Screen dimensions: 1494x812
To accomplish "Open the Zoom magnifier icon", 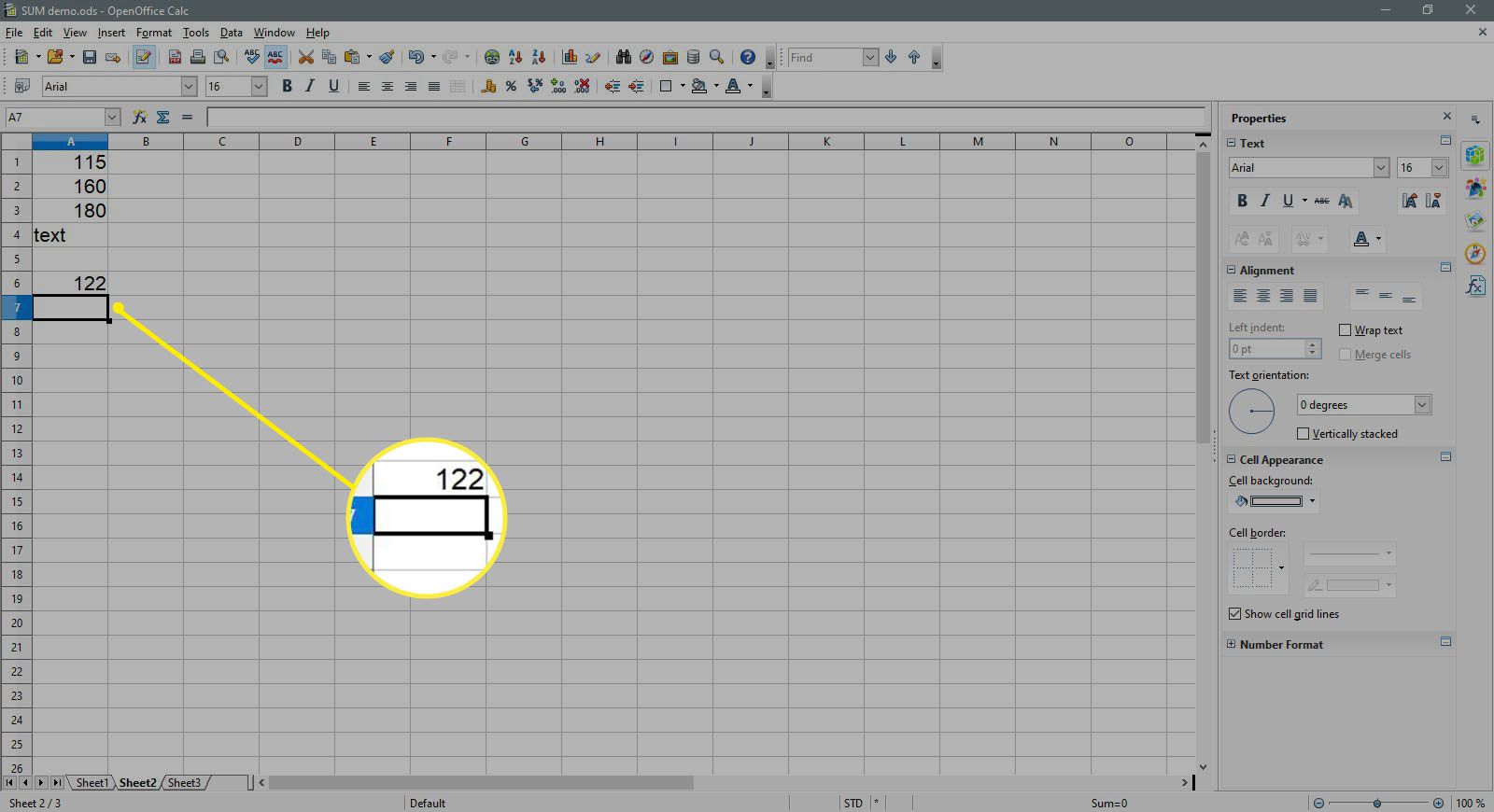I will pyautogui.click(x=716, y=58).
